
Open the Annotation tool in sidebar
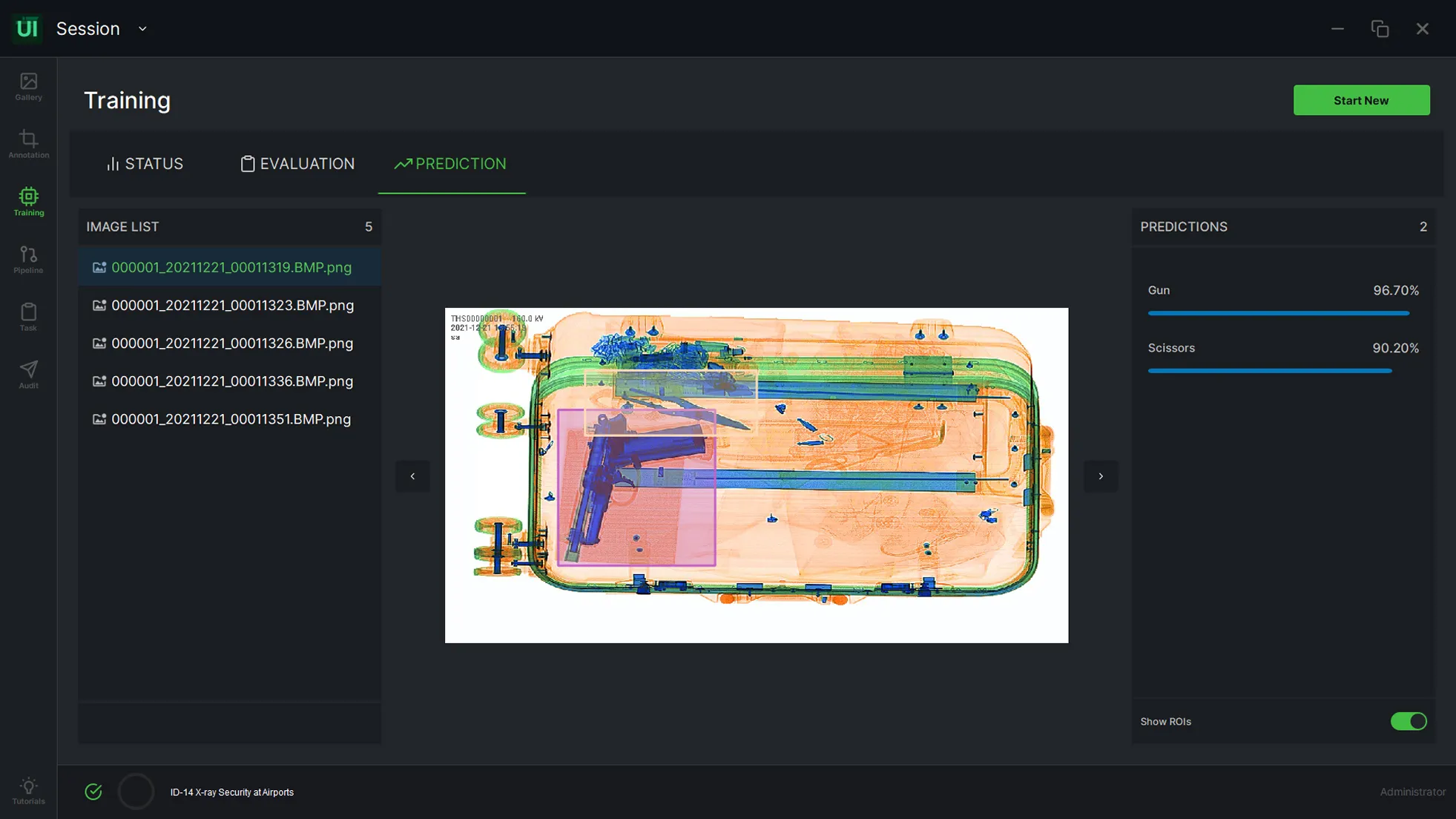click(x=28, y=144)
